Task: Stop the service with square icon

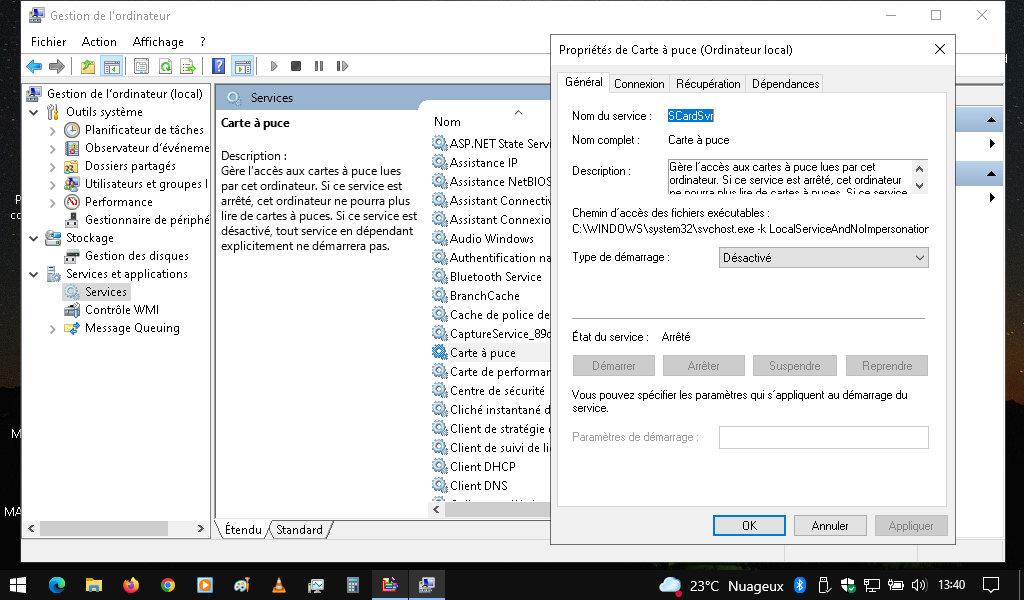Action: coord(296,66)
